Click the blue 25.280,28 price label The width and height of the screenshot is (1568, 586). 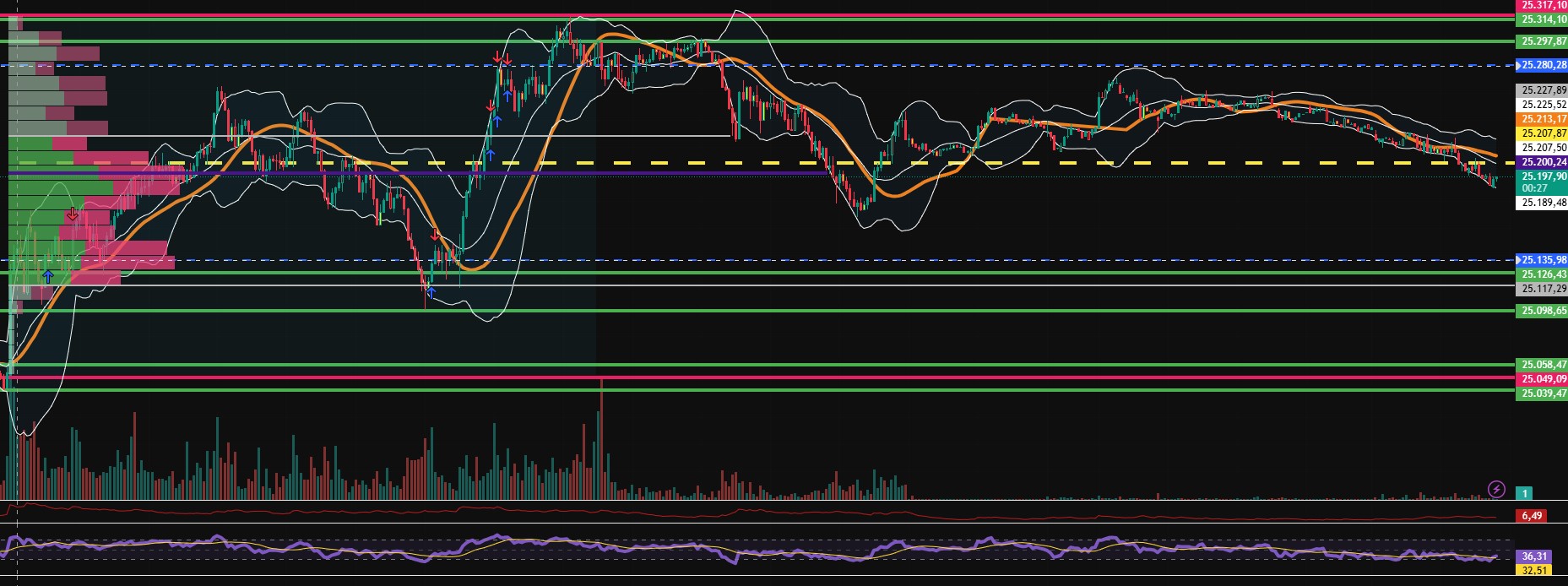1543,65
